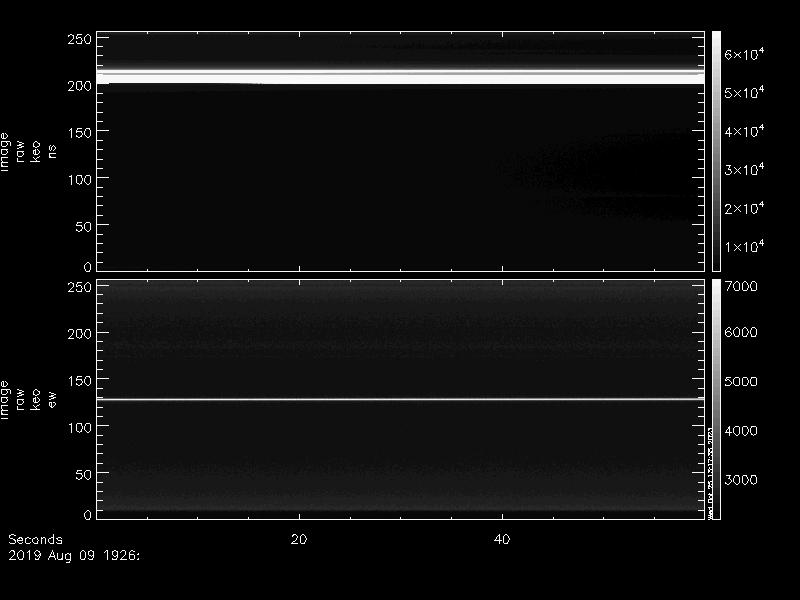Image resolution: width=800 pixels, height=600 pixels.
Task: Click the '50' tick of ns keogram
Action: pyautogui.click(x=84, y=227)
